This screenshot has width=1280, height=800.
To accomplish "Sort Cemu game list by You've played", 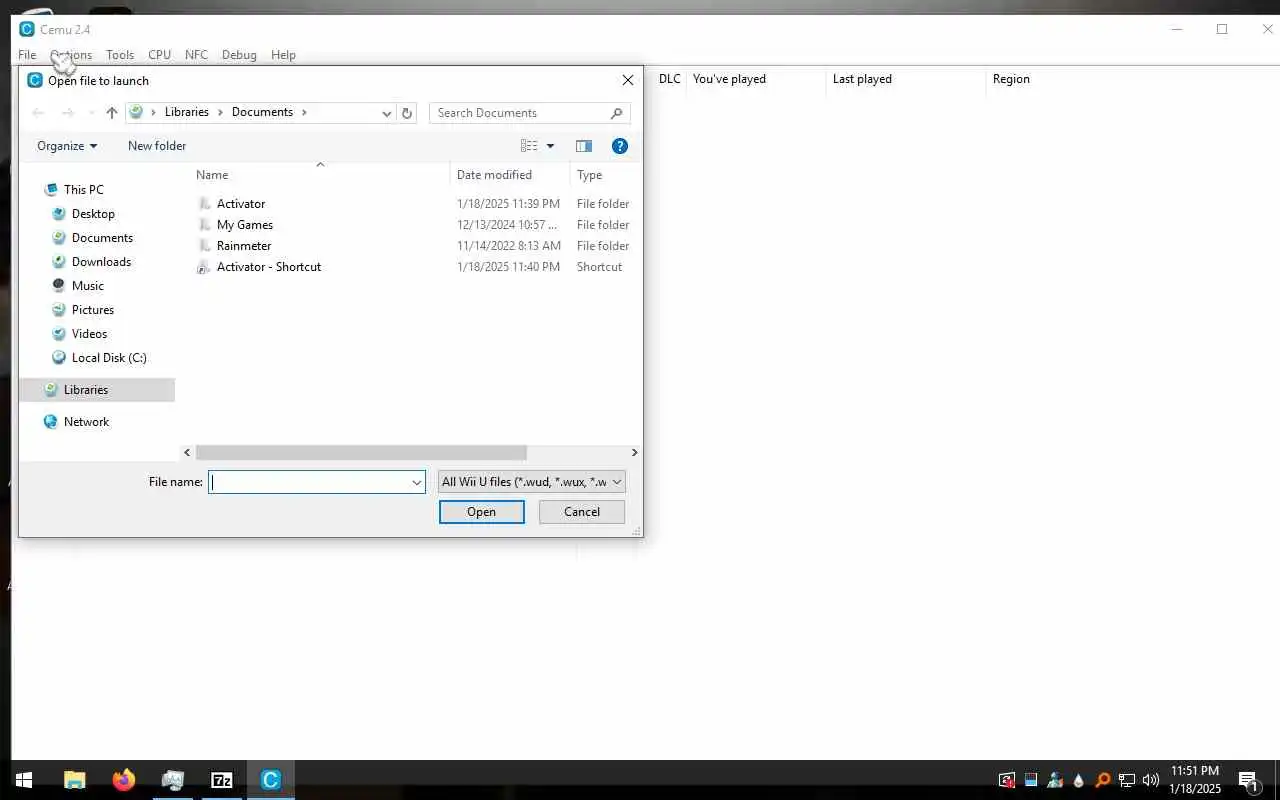I will click(729, 79).
